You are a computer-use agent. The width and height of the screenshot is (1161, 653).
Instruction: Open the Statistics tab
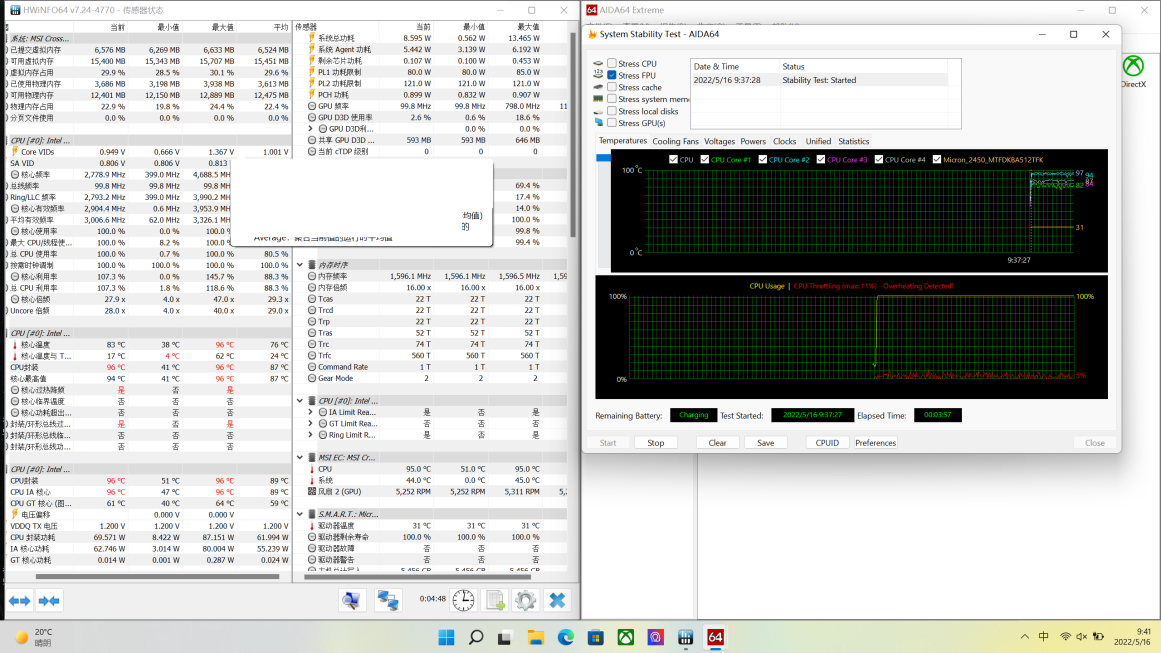pyautogui.click(x=853, y=141)
